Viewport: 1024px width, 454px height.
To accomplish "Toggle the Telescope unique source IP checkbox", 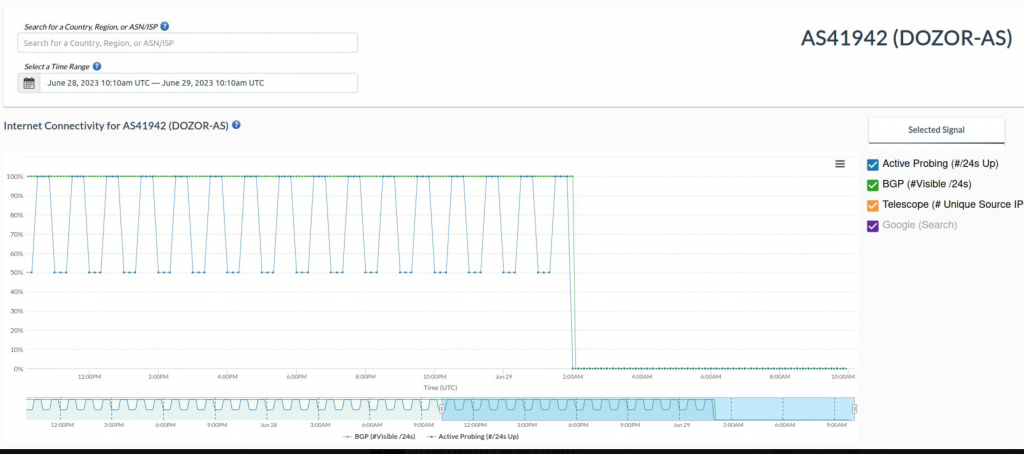I will (x=873, y=205).
